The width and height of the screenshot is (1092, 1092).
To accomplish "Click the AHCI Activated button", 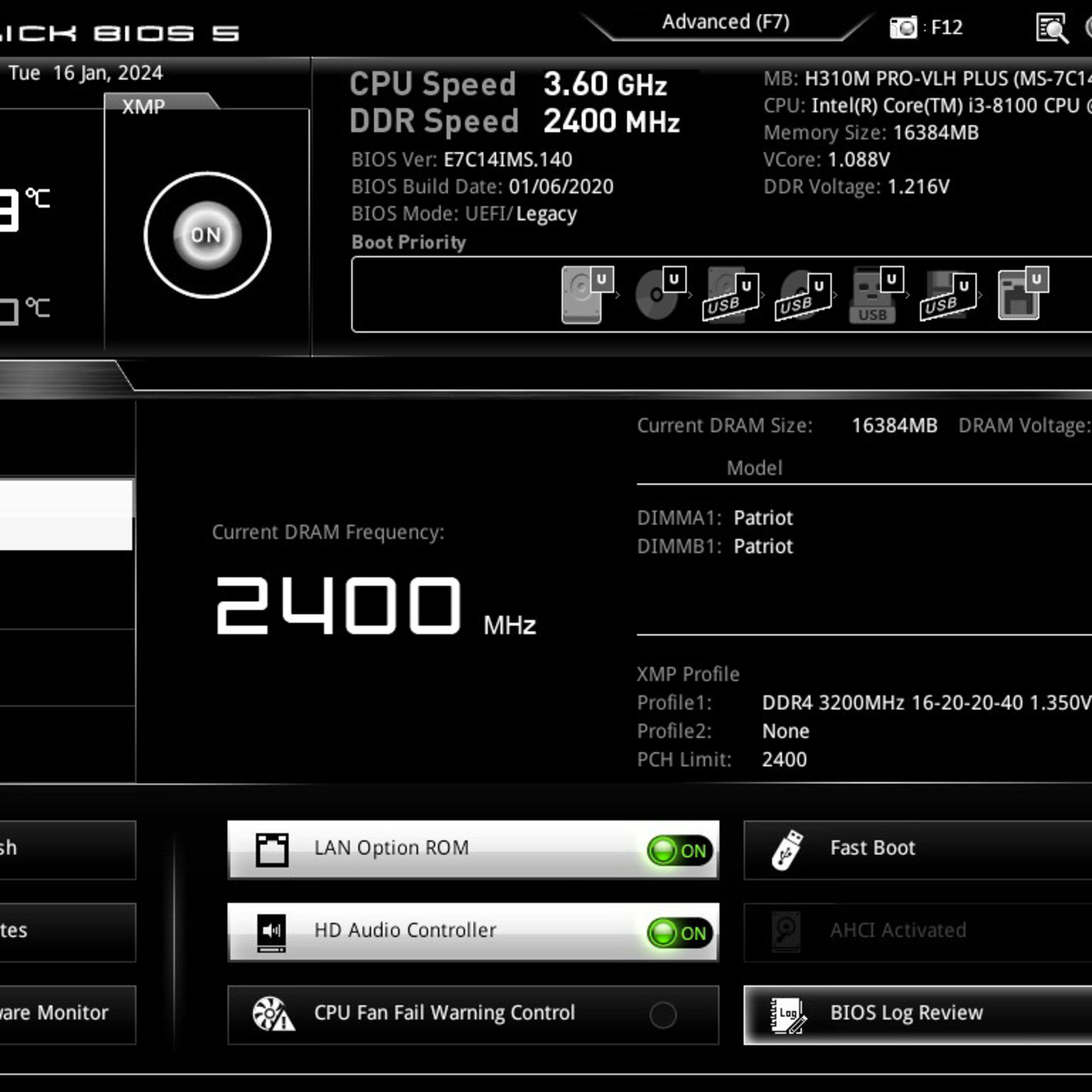I will (918, 932).
